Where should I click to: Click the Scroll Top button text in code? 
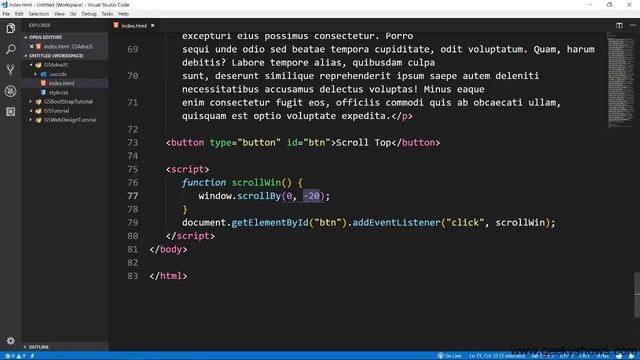[363, 142]
